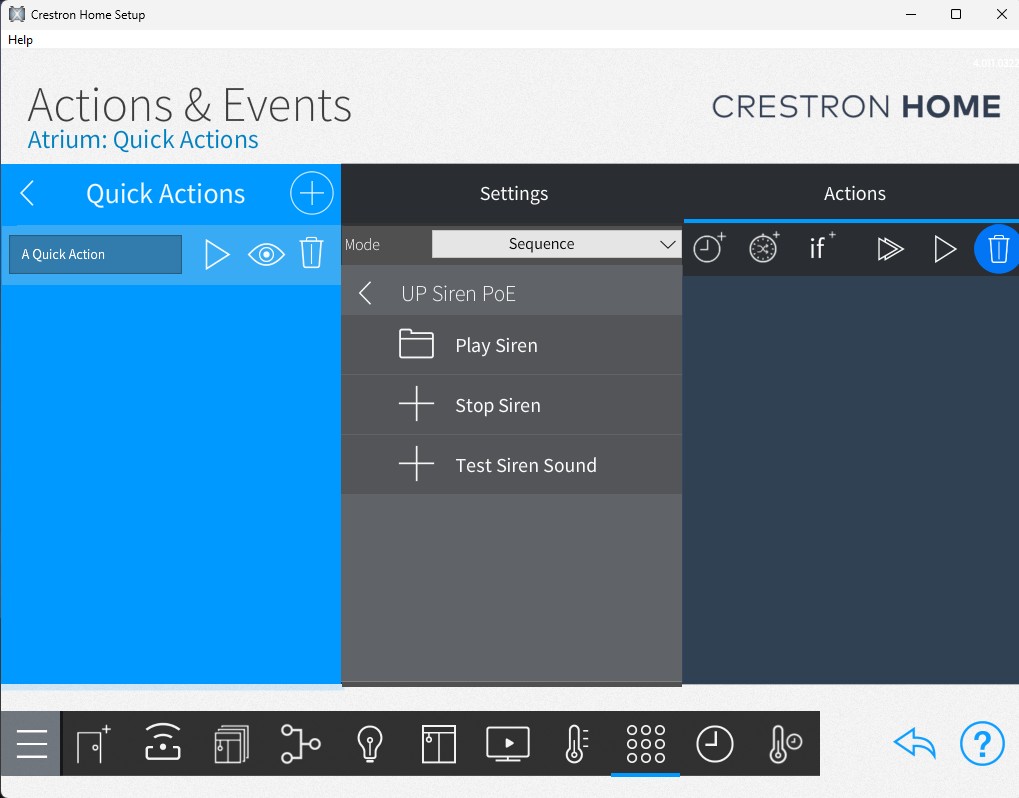
Task: Open the clock schedule icon
Action: click(715, 743)
